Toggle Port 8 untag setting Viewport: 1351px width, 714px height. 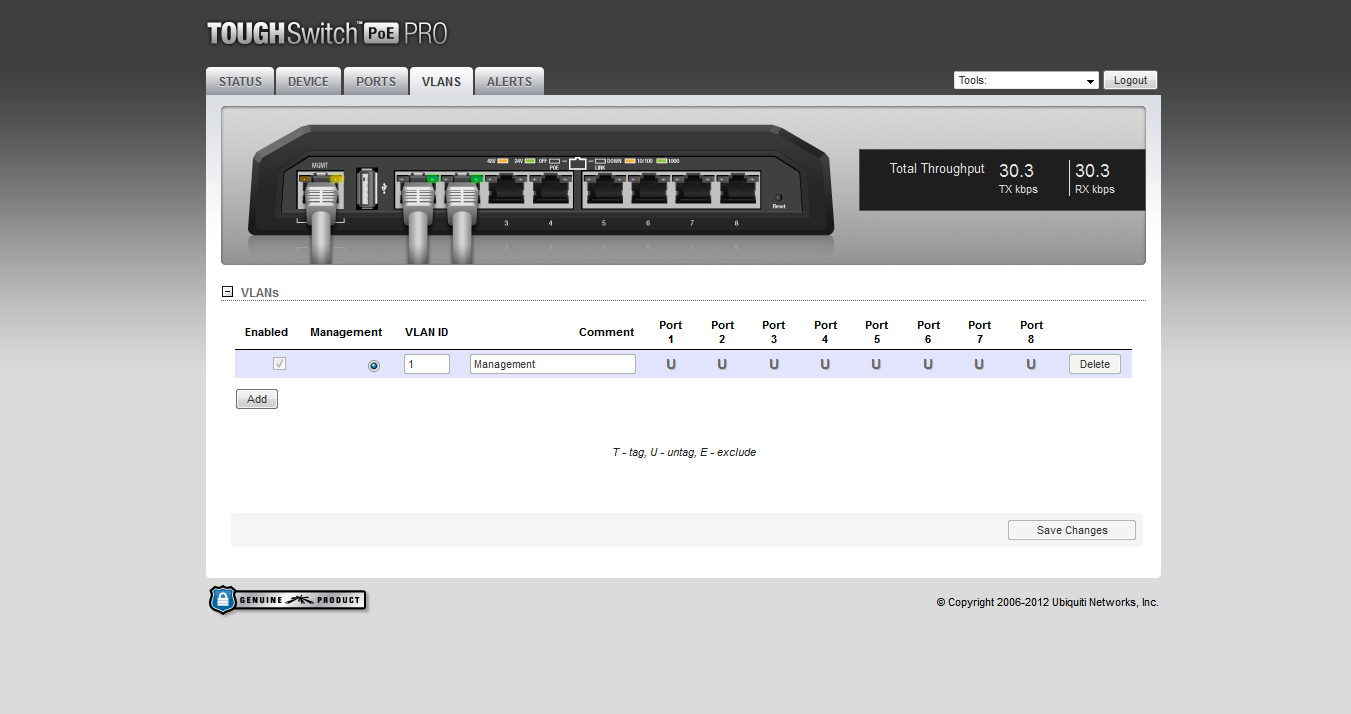pos(1031,364)
